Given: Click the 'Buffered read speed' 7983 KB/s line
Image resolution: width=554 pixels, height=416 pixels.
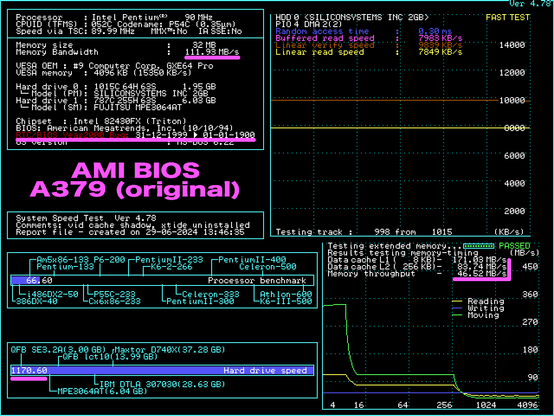Looking at the screenshot, I should pos(369,38).
